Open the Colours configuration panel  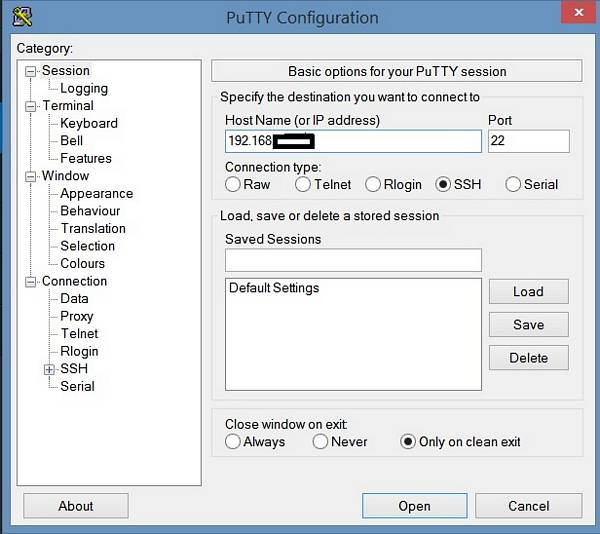click(82, 263)
